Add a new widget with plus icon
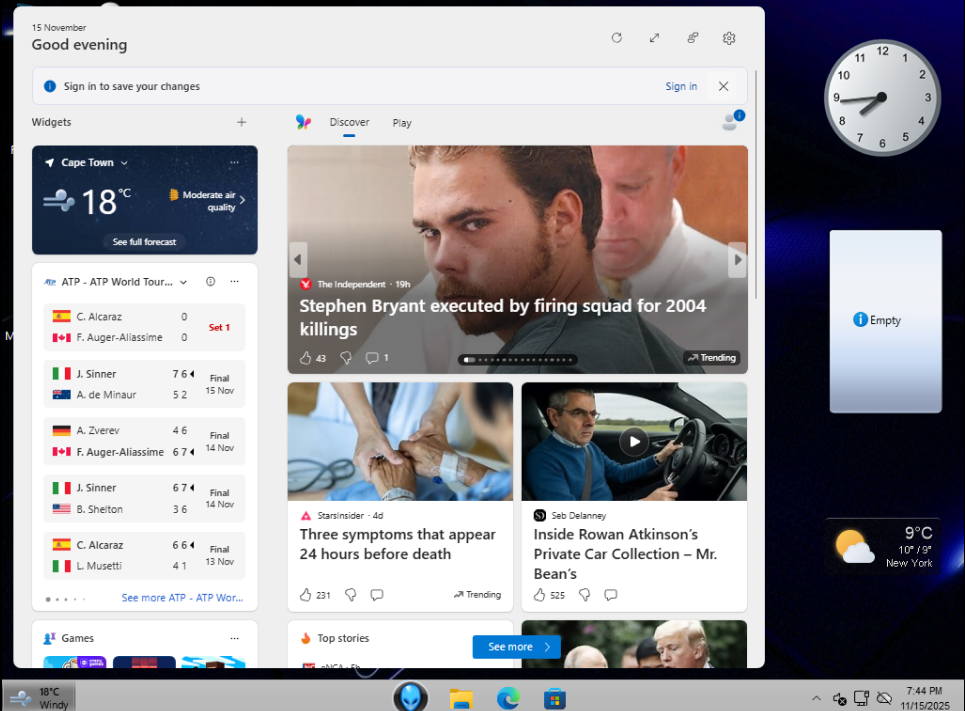The height and width of the screenshot is (711, 965). coord(241,122)
